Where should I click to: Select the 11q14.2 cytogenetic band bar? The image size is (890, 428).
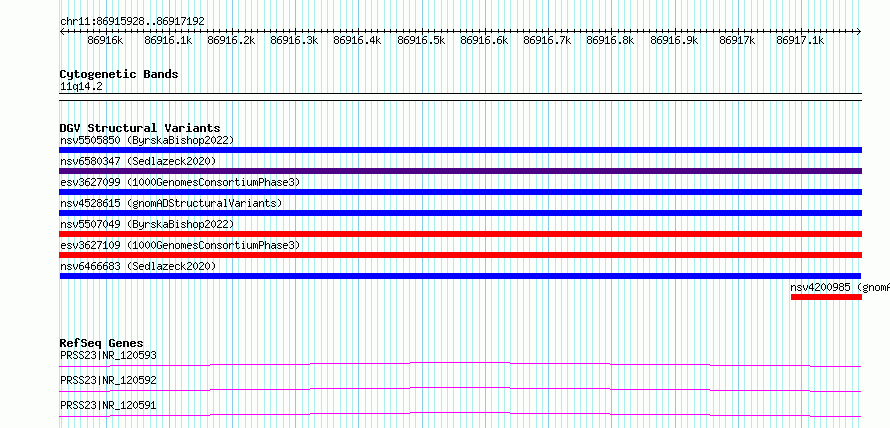point(460,97)
